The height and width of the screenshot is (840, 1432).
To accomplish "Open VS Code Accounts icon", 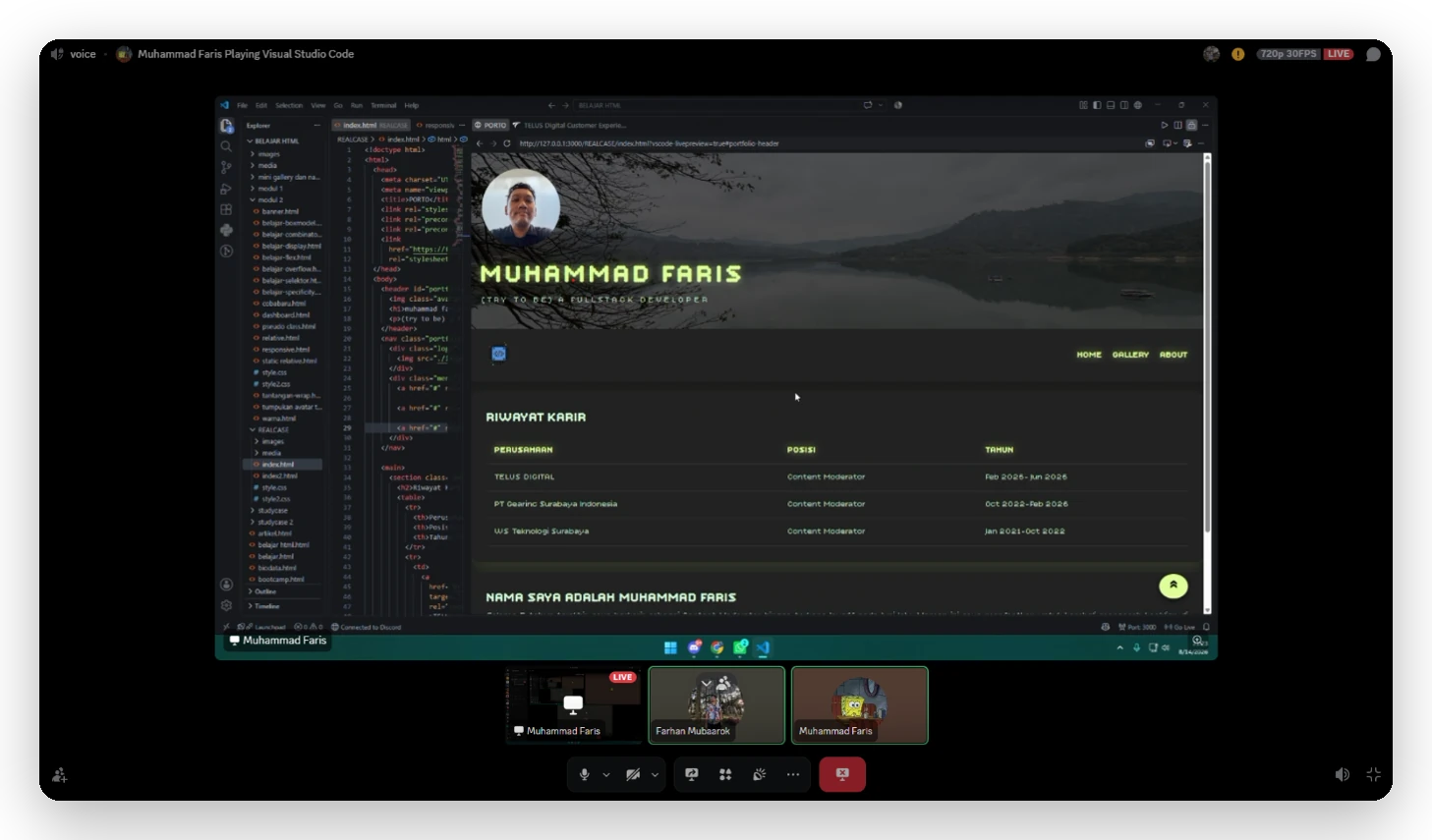I will pos(226,585).
